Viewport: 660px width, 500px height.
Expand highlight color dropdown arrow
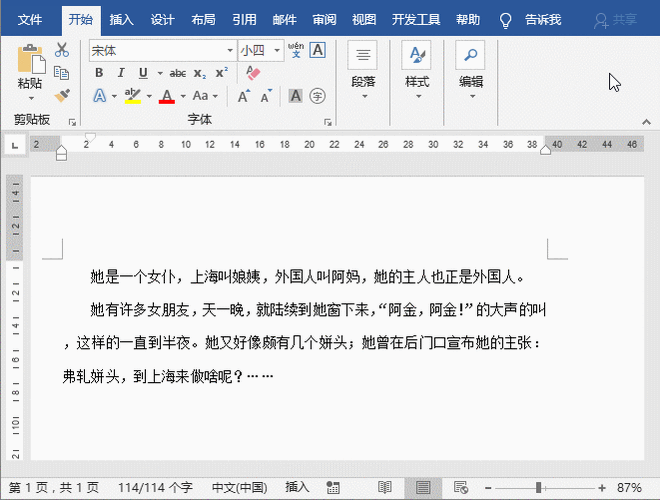[x=149, y=96]
